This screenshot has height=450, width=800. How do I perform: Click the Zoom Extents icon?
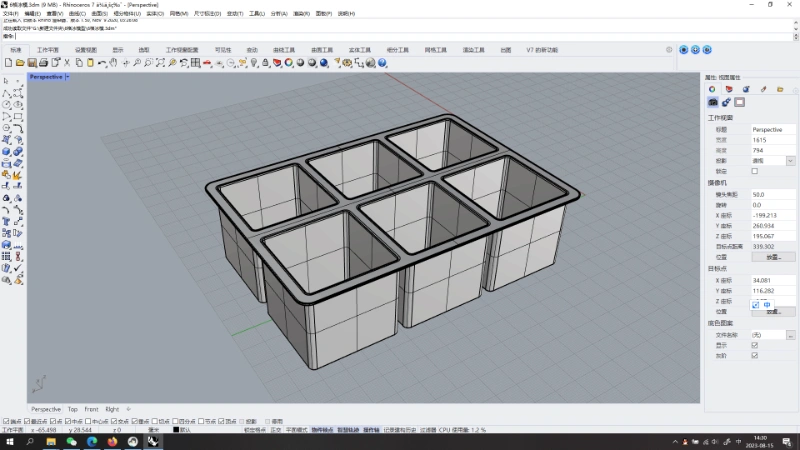(x=160, y=62)
